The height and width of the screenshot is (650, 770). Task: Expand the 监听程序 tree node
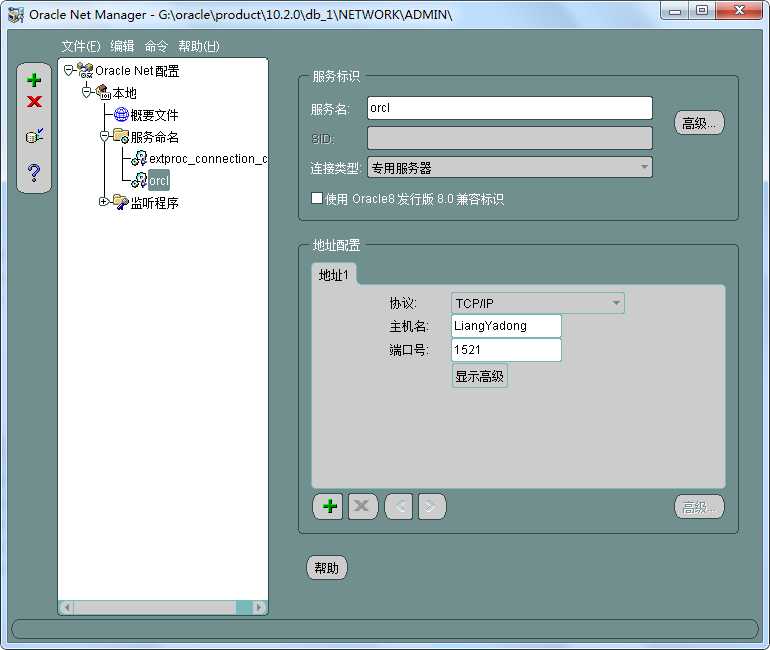pyautogui.click(x=104, y=201)
